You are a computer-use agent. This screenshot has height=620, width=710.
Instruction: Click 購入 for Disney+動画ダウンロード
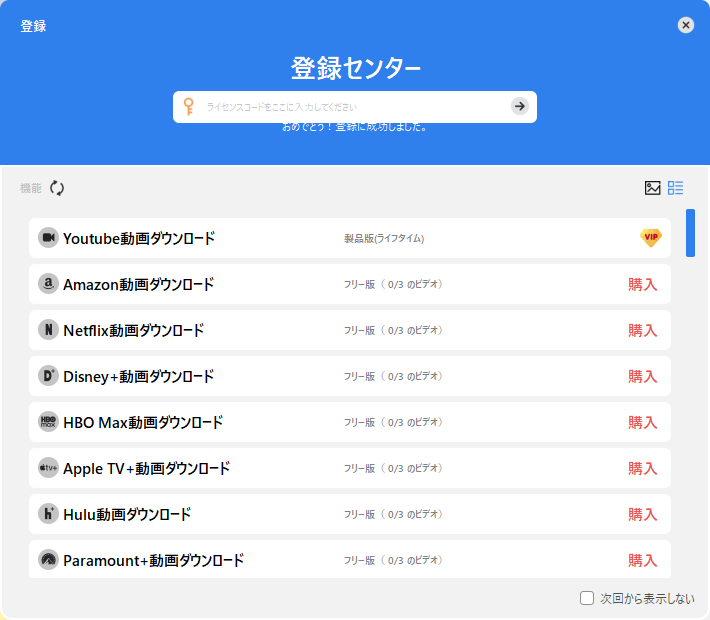coord(643,376)
